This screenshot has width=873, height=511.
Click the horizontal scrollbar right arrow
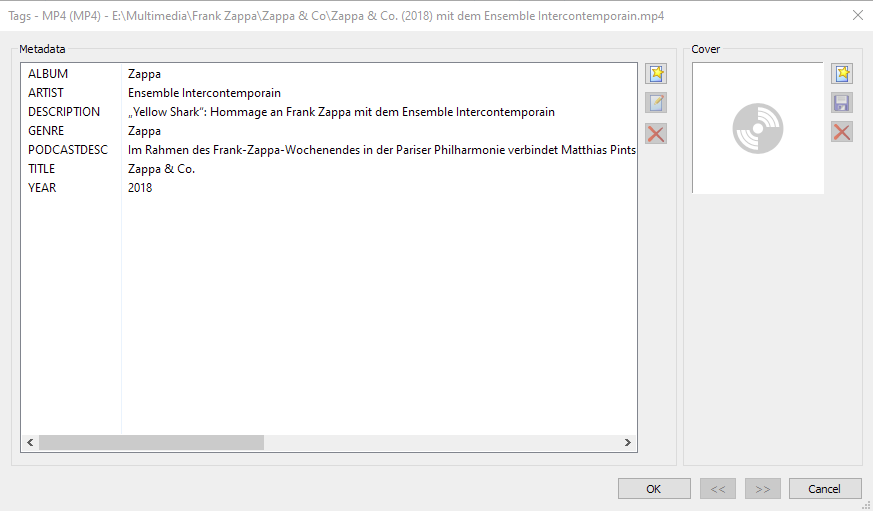pos(628,443)
